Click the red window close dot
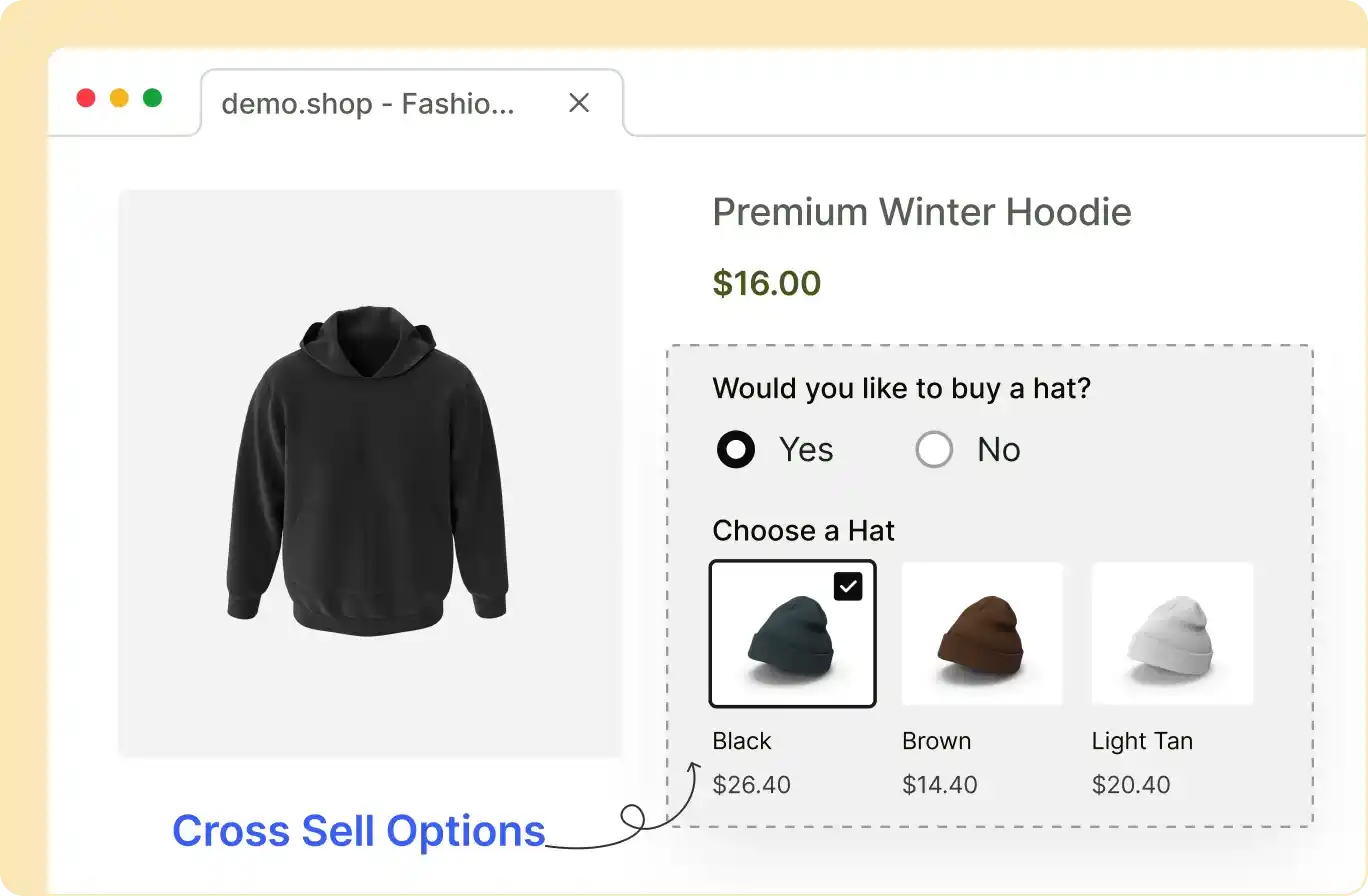 click(x=86, y=98)
